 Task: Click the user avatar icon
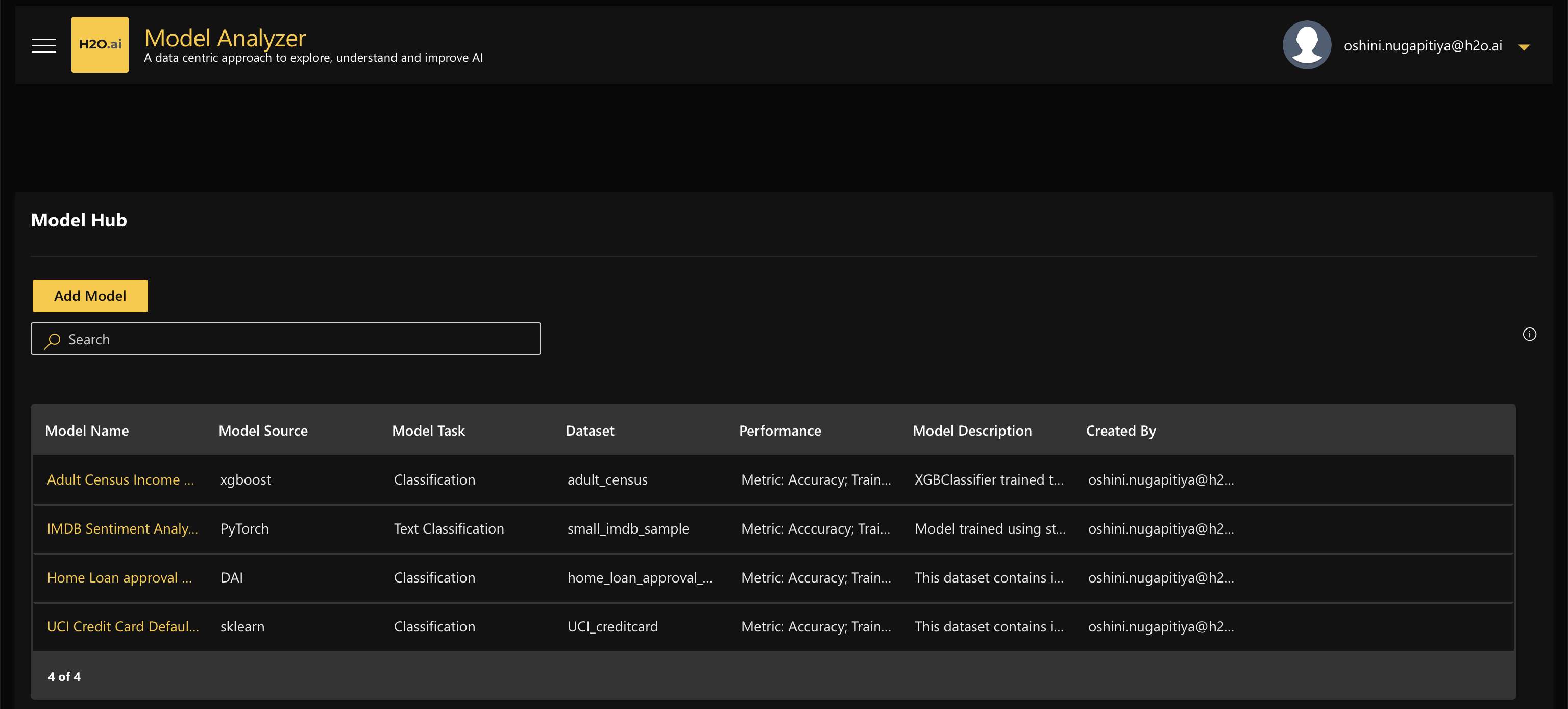(x=1306, y=45)
